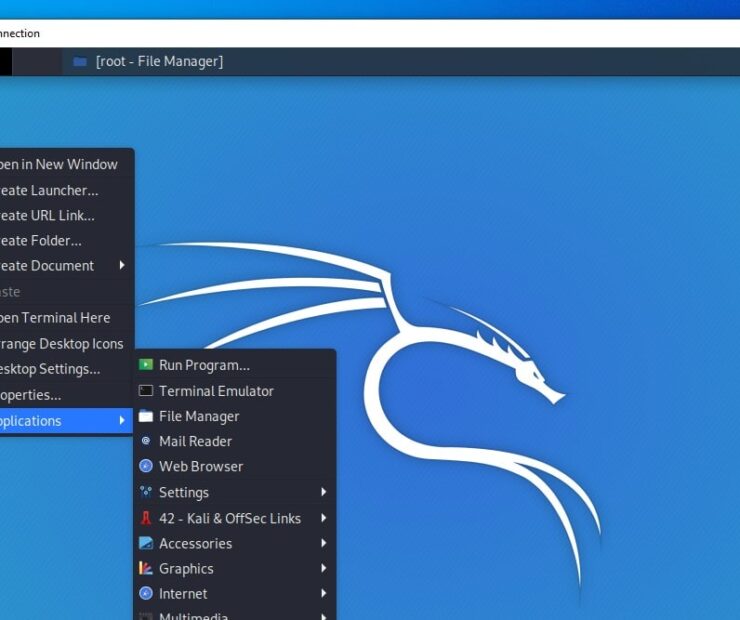Image resolution: width=740 pixels, height=620 pixels.
Task: Open Create Document menu entry
Action: (x=66, y=266)
